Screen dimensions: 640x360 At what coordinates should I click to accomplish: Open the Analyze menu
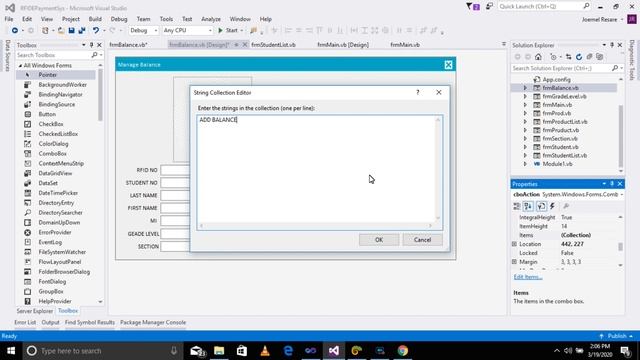tap(211, 19)
